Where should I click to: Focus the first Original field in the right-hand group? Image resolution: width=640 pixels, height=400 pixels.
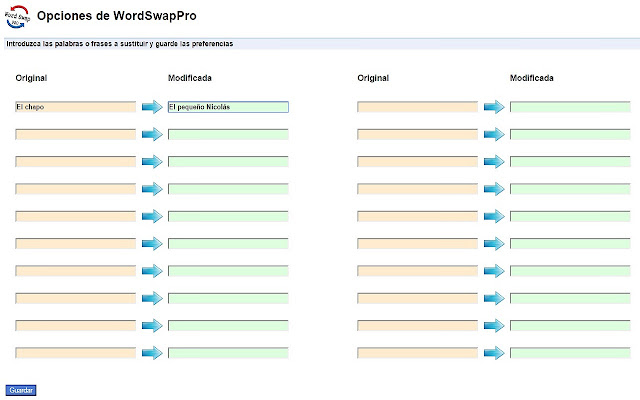click(418, 107)
